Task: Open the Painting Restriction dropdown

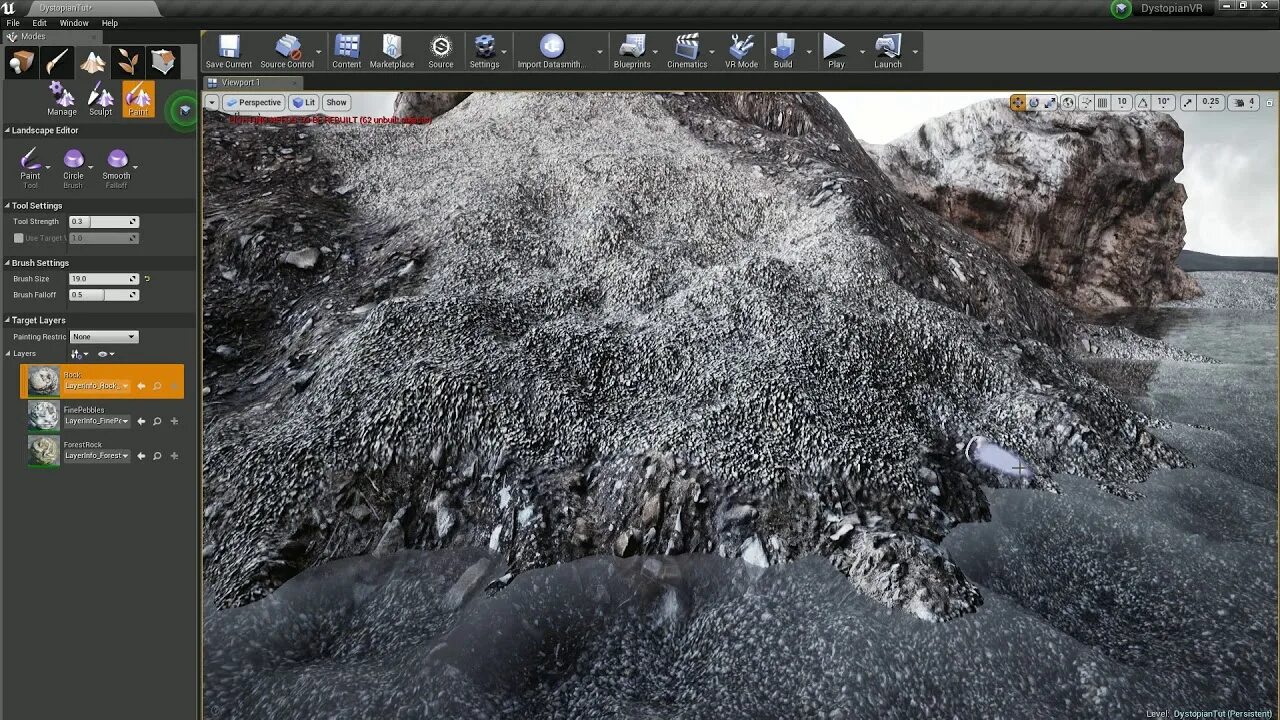Action: point(104,337)
